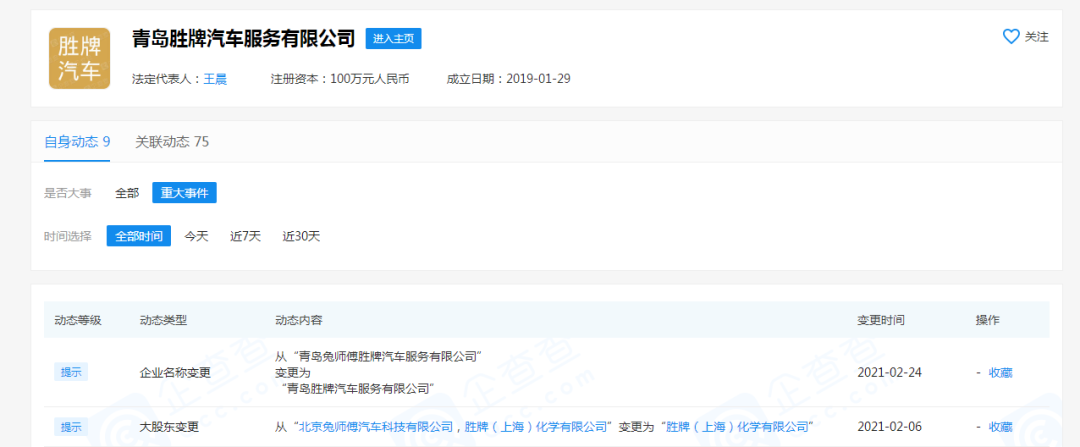
Task: Click 提示 tag in 企业名称变更 row
Action: [x=71, y=372]
